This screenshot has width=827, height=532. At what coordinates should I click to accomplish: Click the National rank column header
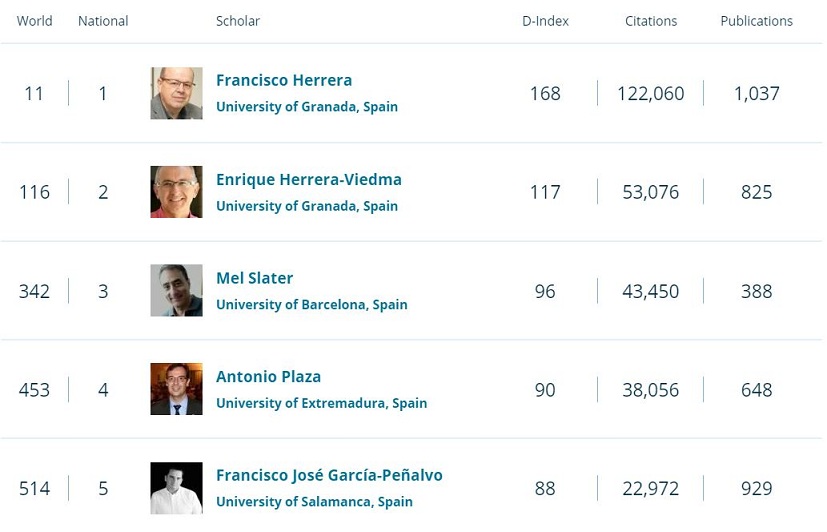pos(103,21)
